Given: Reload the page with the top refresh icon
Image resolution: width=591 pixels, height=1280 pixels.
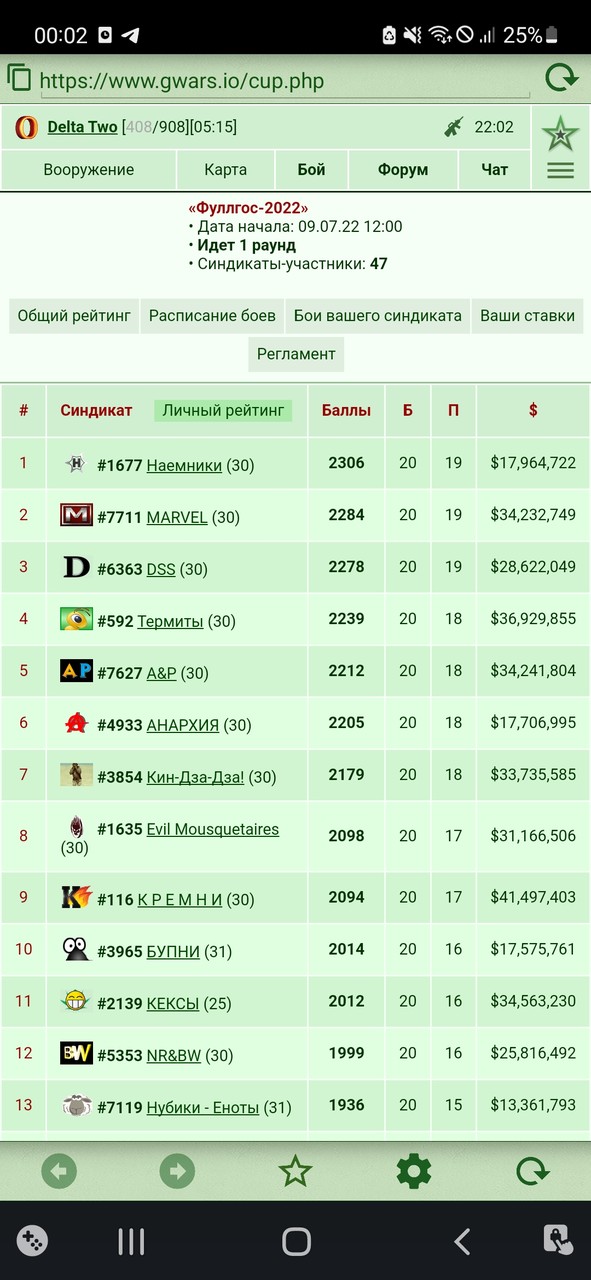Looking at the screenshot, I should click(x=562, y=77).
